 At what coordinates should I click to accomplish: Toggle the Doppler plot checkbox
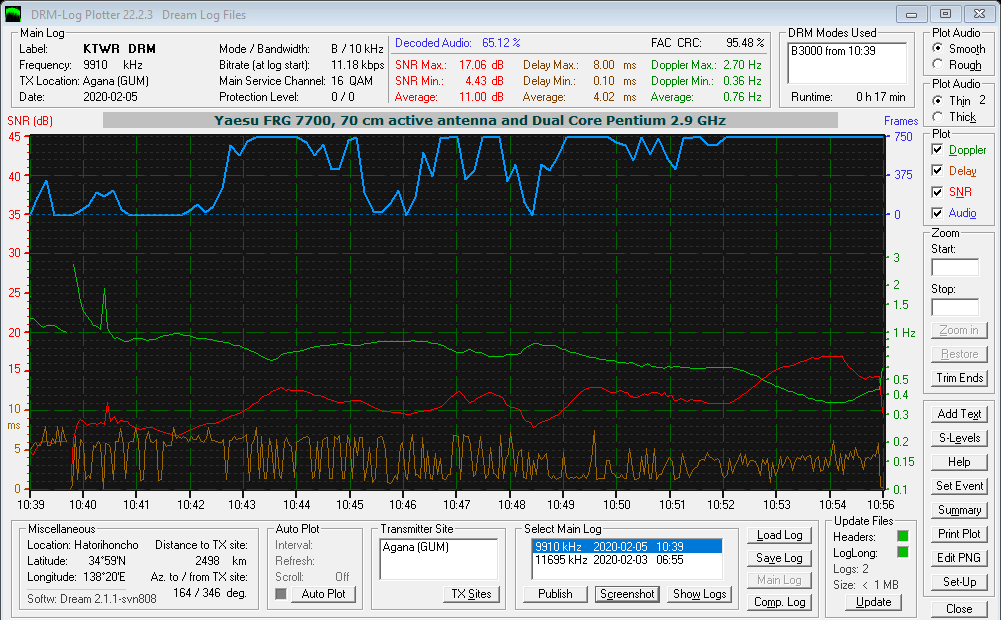pos(937,149)
